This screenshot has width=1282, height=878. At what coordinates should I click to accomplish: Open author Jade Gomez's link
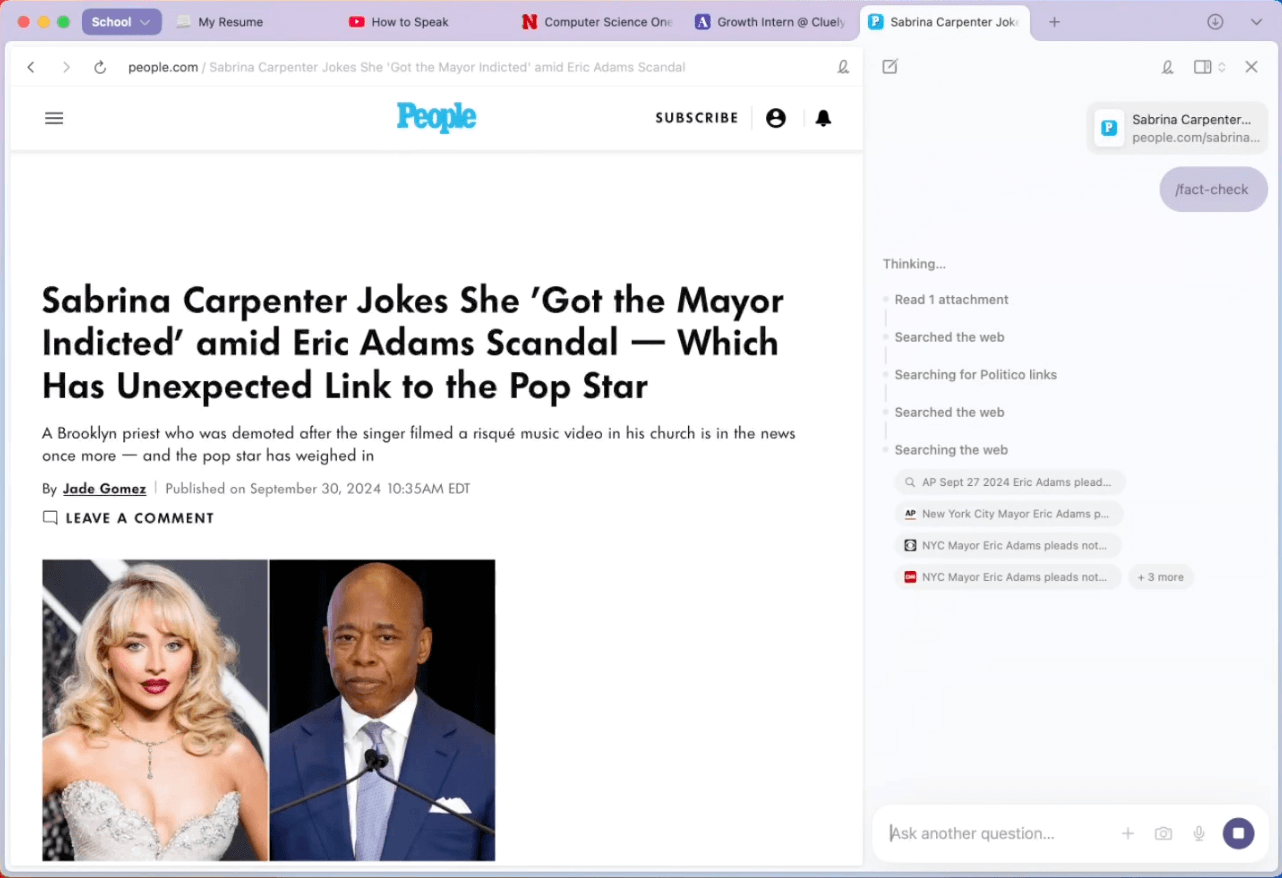104,489
